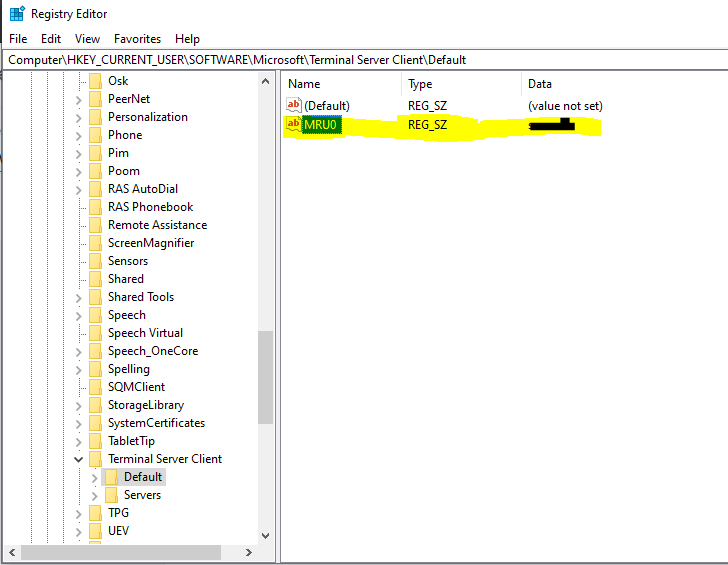Select the Shared Tools folder icon

click(x=95, y=297)
